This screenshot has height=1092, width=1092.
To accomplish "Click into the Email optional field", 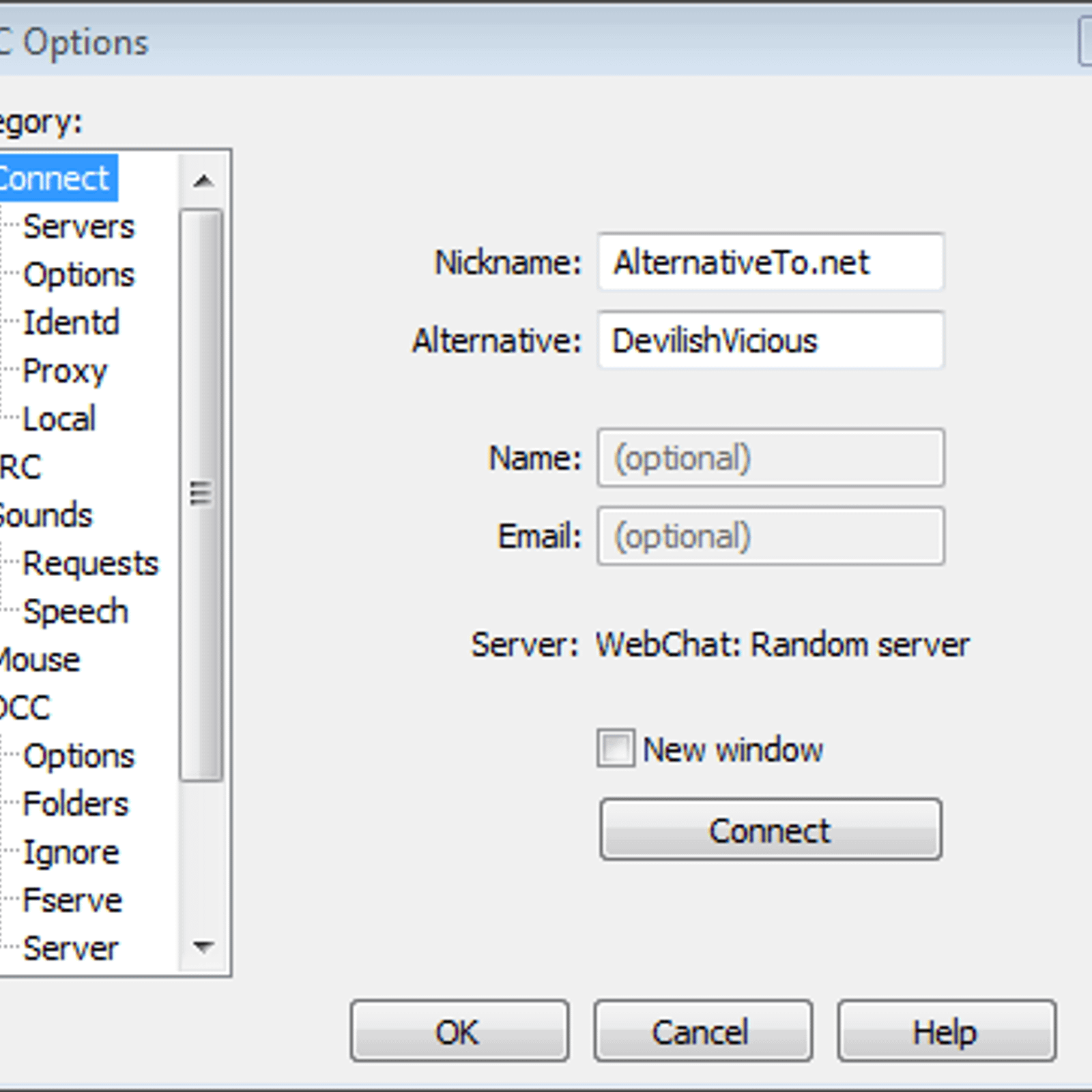I will [771, 536].
